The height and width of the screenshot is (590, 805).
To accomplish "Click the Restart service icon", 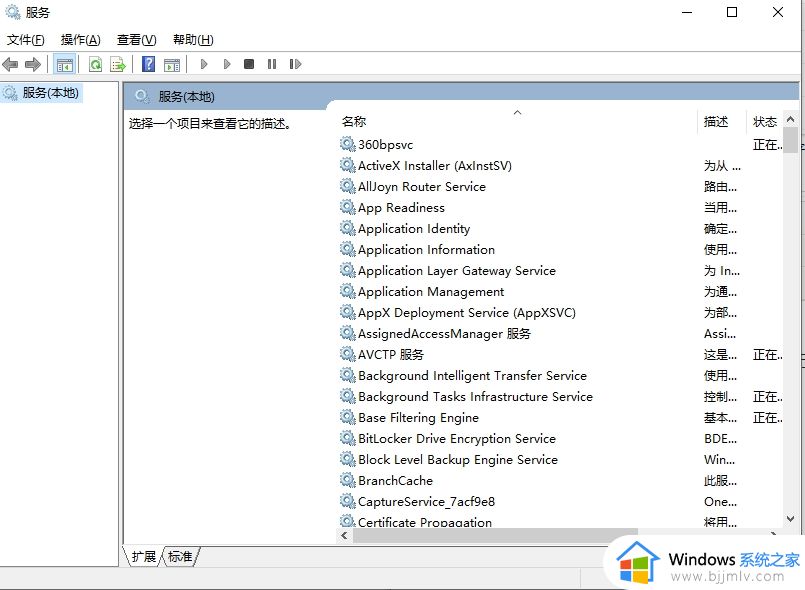I will (x=295, y=64).
